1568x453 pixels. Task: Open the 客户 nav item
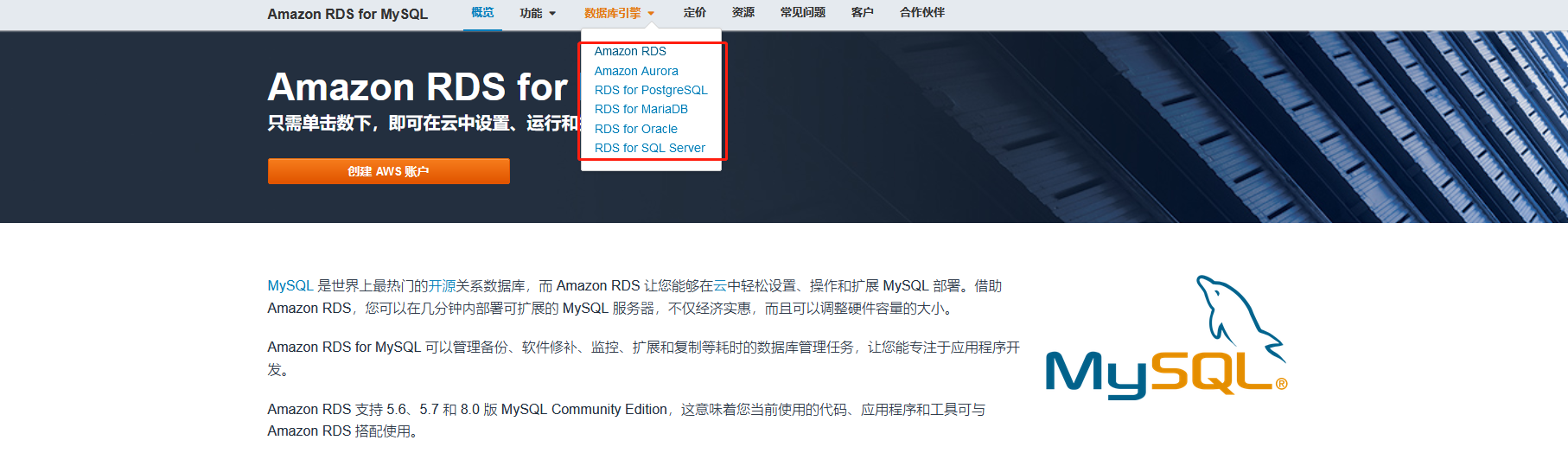coord(862,13)
